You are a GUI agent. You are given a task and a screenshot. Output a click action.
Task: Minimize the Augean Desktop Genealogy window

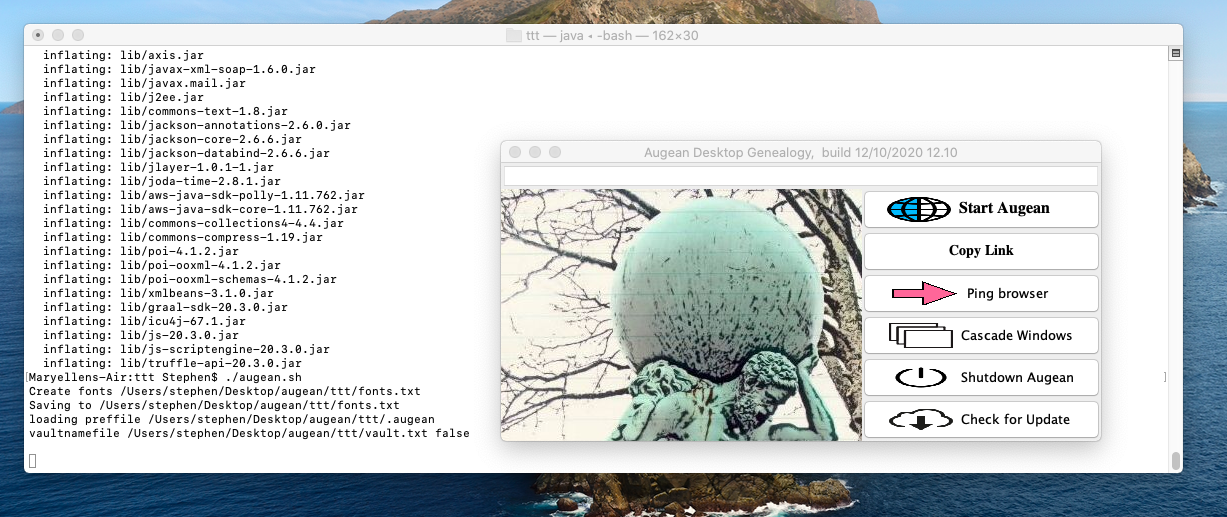tap(535, 152)
